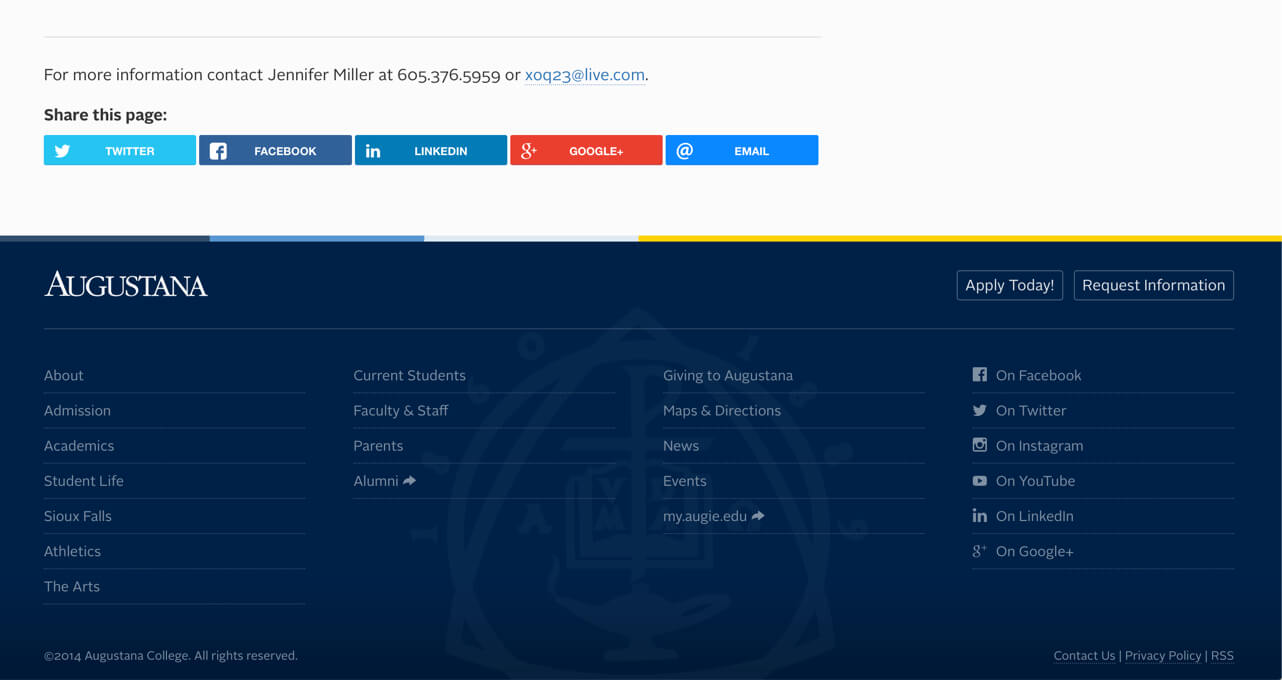Click the Apply Today! button
This screenshot has width=1282, height=680.
1010,285
